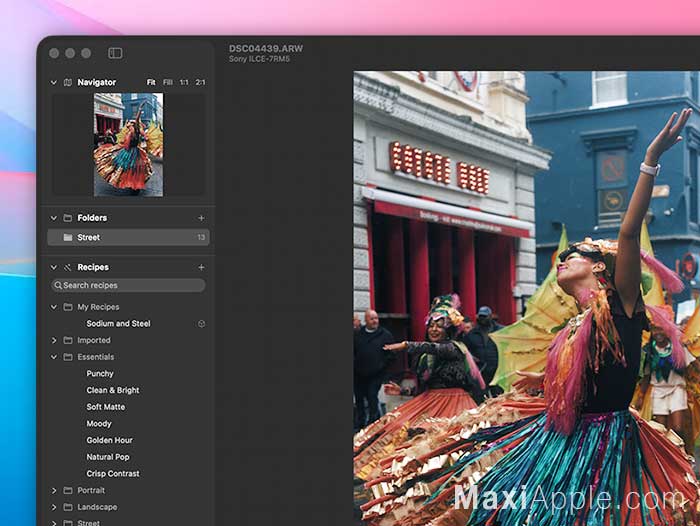Click the Portrait group label
Viewport: 700px width, 526px height.
[x=91, y=490]
